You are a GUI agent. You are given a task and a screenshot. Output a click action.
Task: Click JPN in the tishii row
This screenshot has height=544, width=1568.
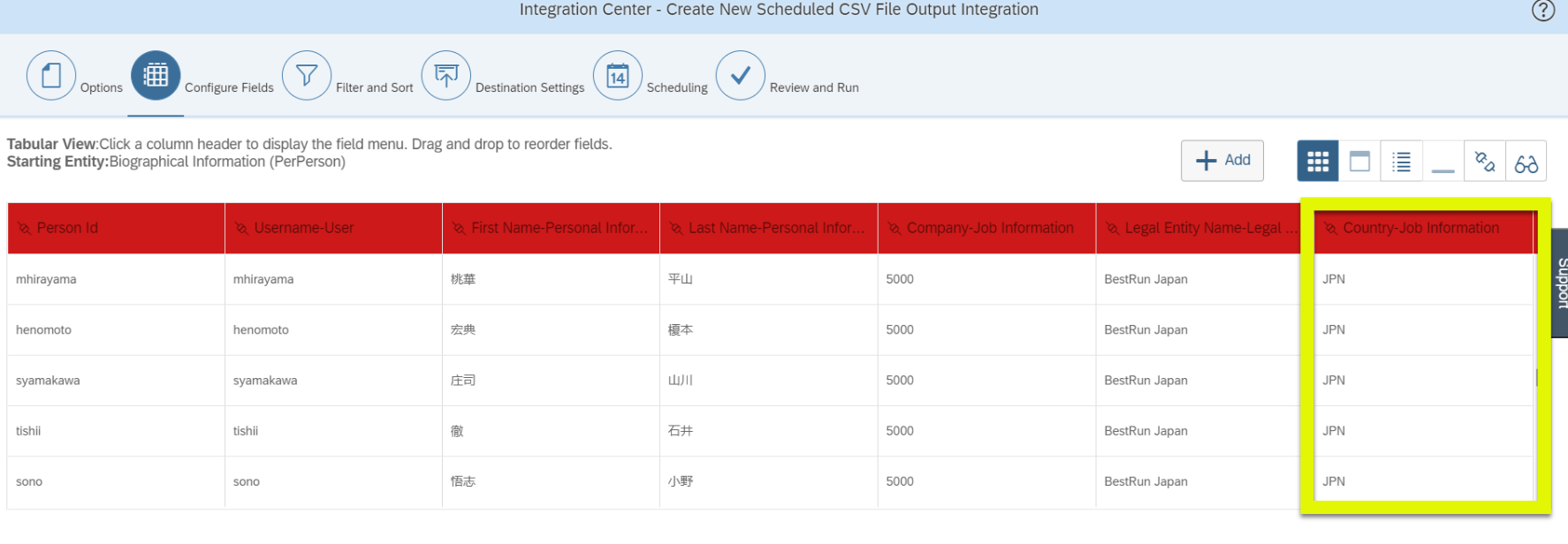[x=1334, y=431]
